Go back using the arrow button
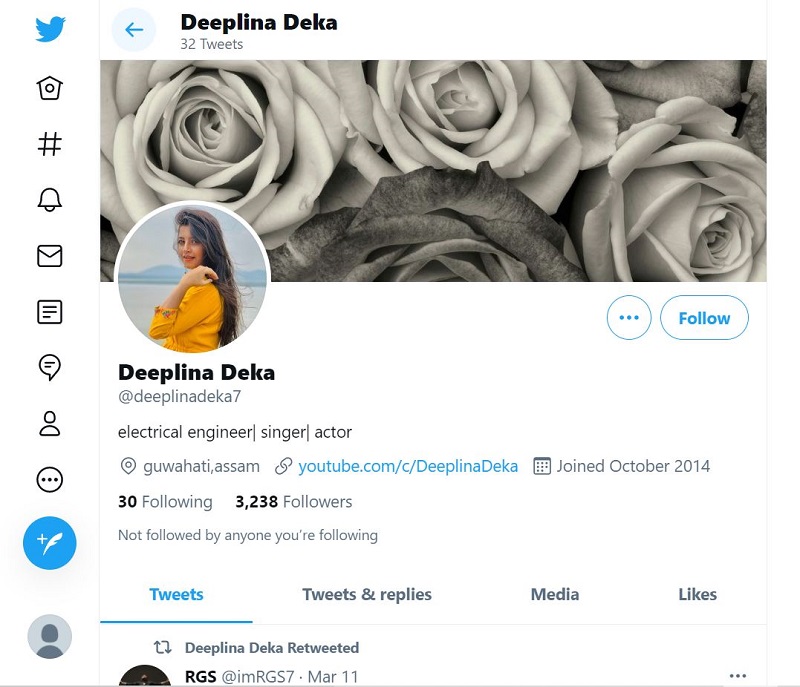This screenshot has height=687, width=800. (134, 30)
